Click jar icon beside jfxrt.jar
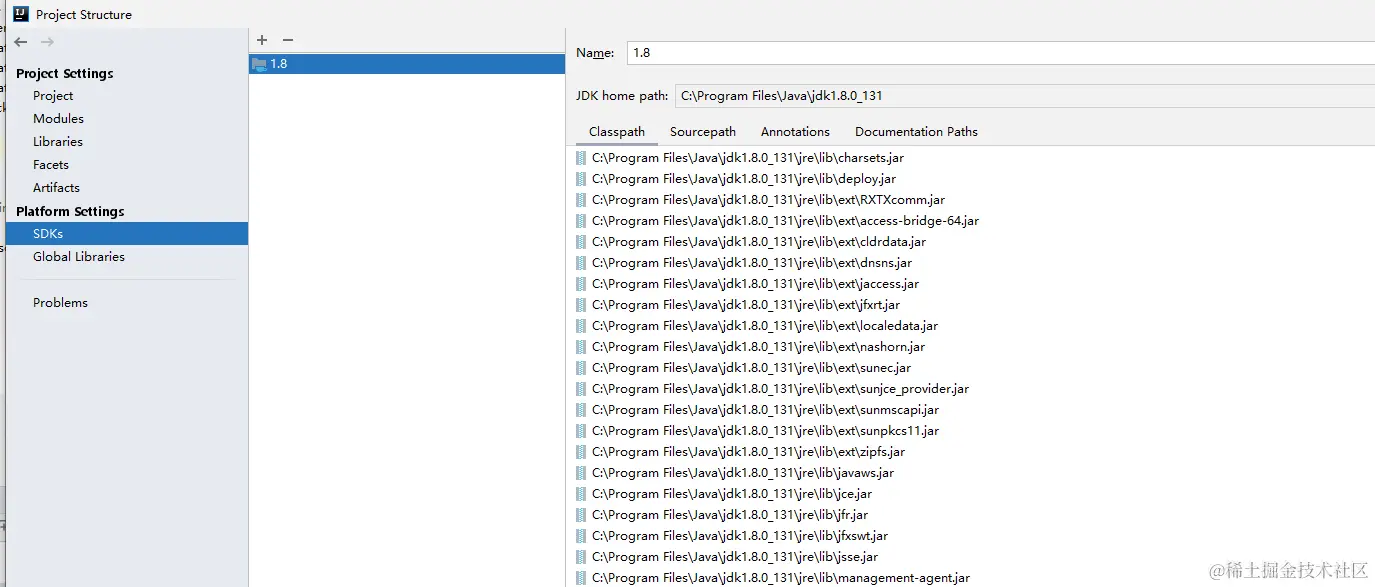This screenshot has width=1375, height=587. (x=581, y=305)
